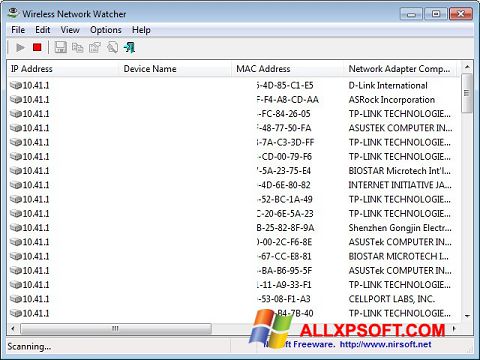The height and width of the screenshot is (360, 480).
Task: Click the vertical scrollbar thumb
Action: (467, 93)
